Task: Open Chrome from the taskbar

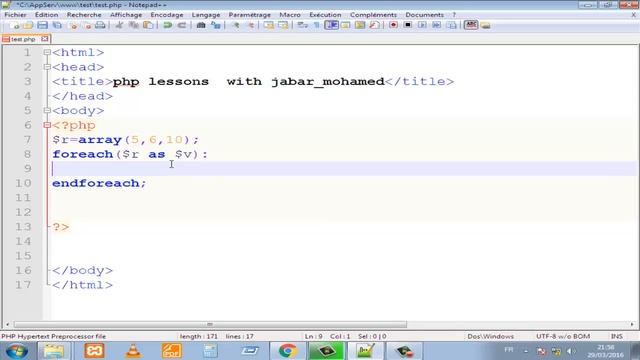Action: coord(288,351)
